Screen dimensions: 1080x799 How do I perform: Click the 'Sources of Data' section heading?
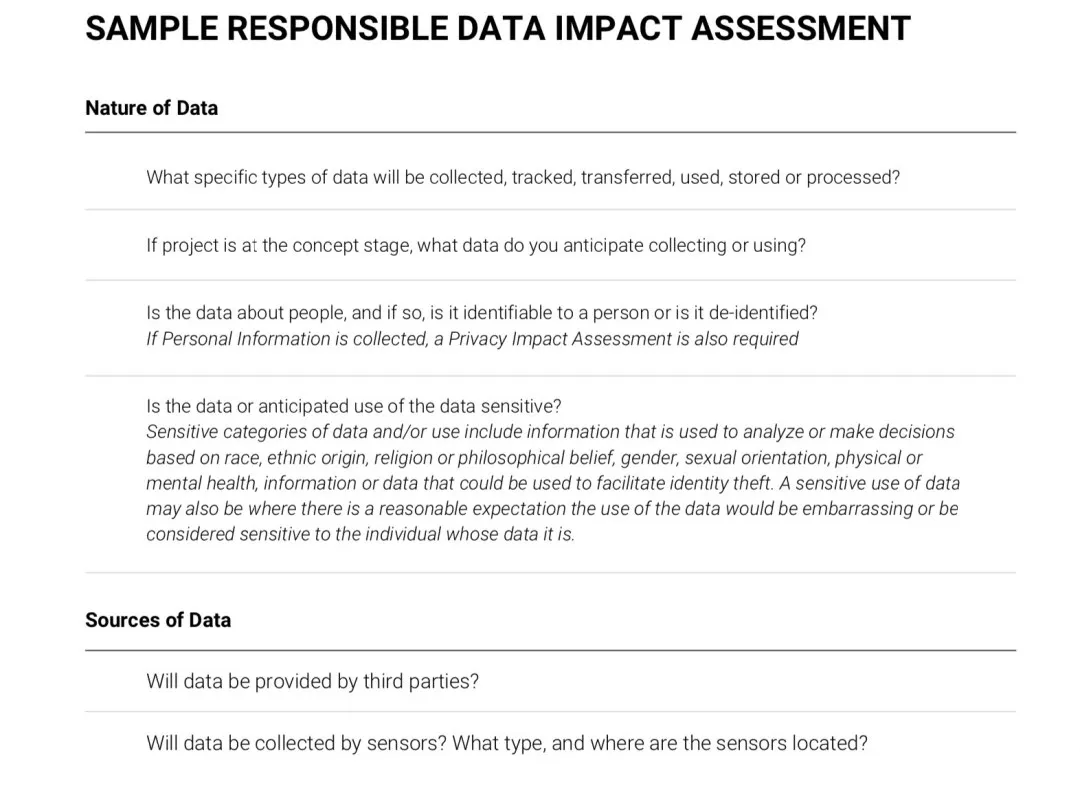point(158,620)
